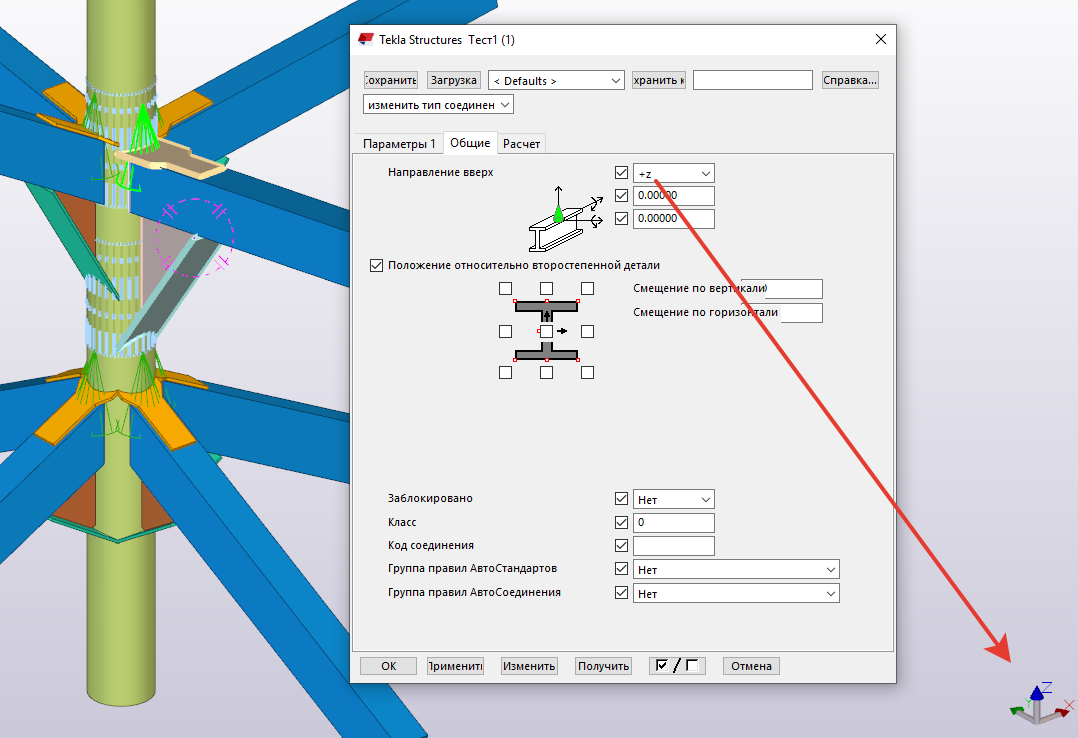Click 'Смещение по вертикали' input field
Viewport: 1078px width, 738px height.
[794, 289]
